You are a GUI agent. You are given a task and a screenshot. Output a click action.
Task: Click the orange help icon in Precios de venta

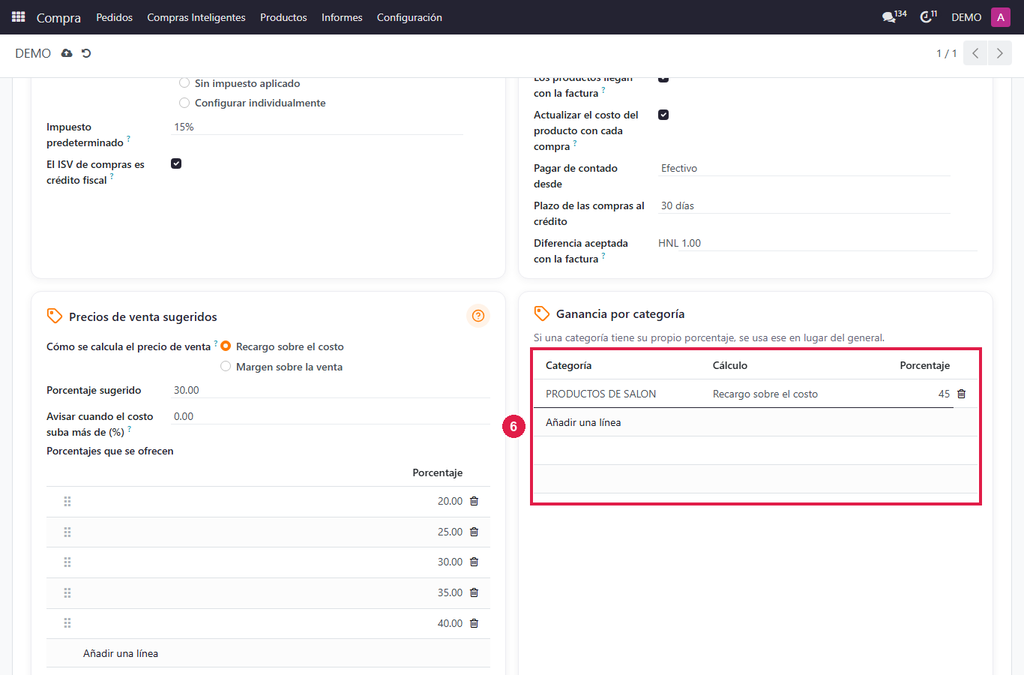pos(478,316)
